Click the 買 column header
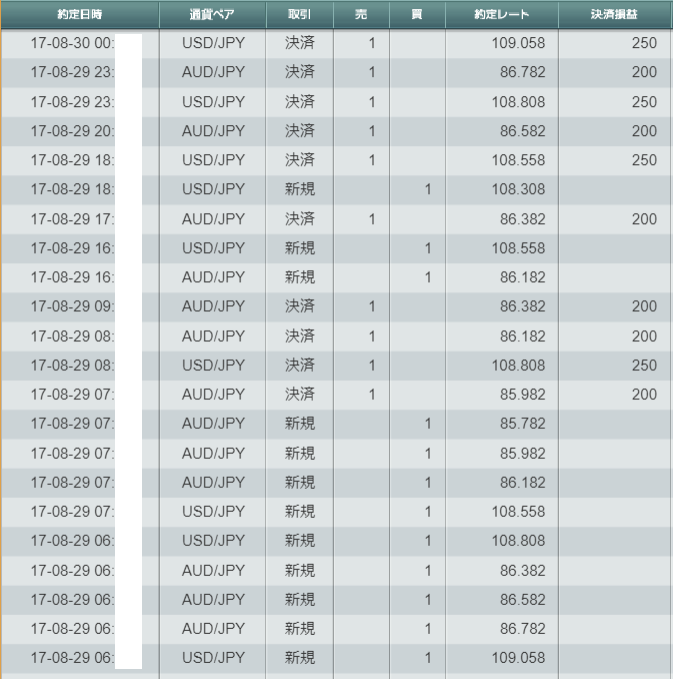Screen dimensions: 673x679 417,15
